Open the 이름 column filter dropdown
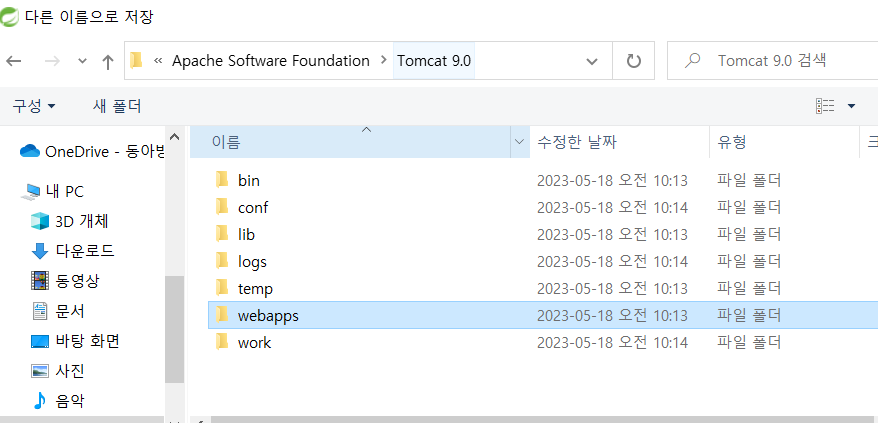 tap(520, 142)
